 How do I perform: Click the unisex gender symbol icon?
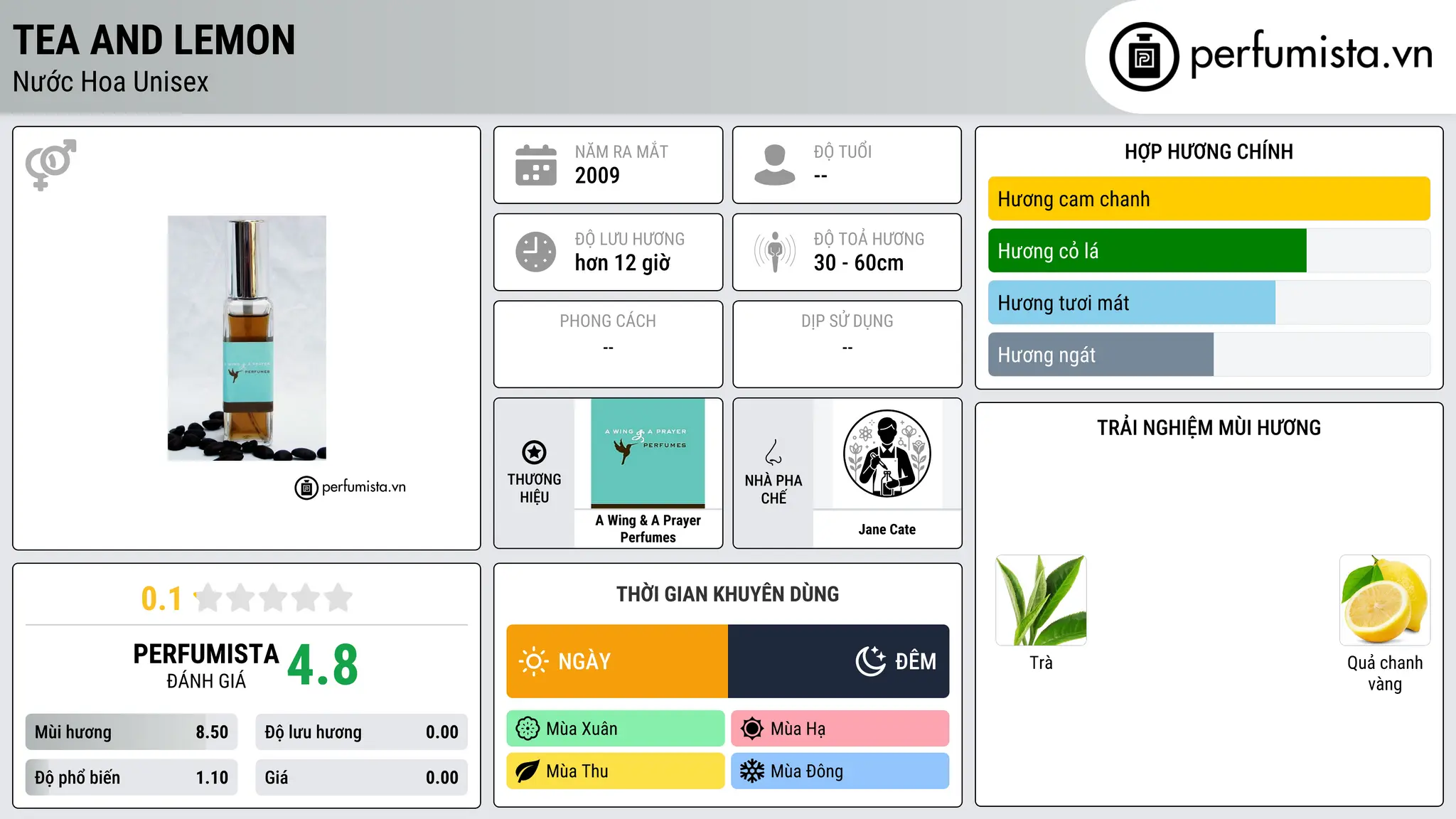point(50,164)
